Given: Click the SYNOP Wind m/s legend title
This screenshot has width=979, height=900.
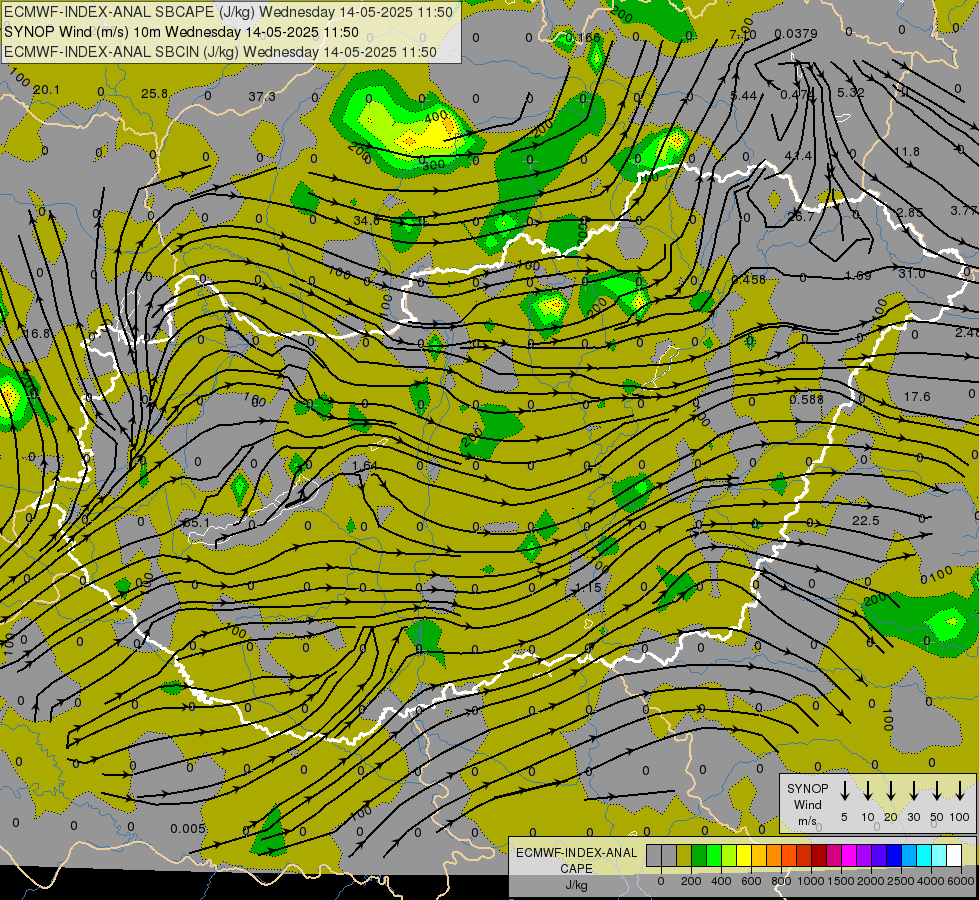Looking at the screenshot, I should click(x=807, y=805).
